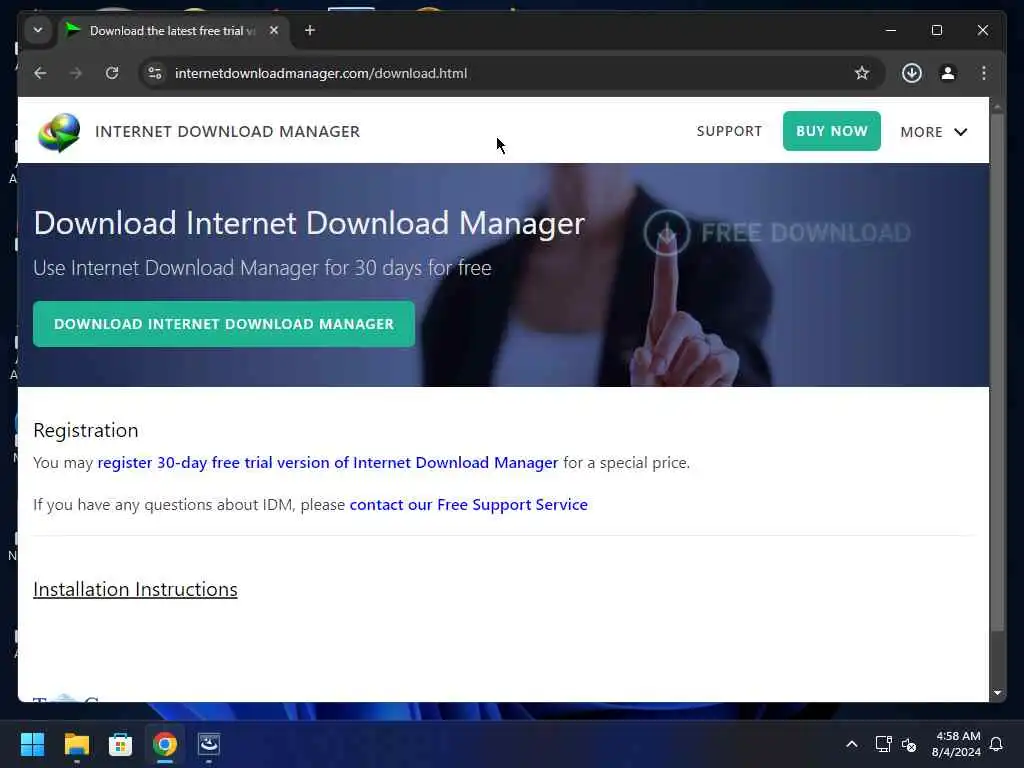Image resolution: width=1024 pixels, height=768 pixels.
Task: Open the notifications bell icon
Action: coord(996,744)
